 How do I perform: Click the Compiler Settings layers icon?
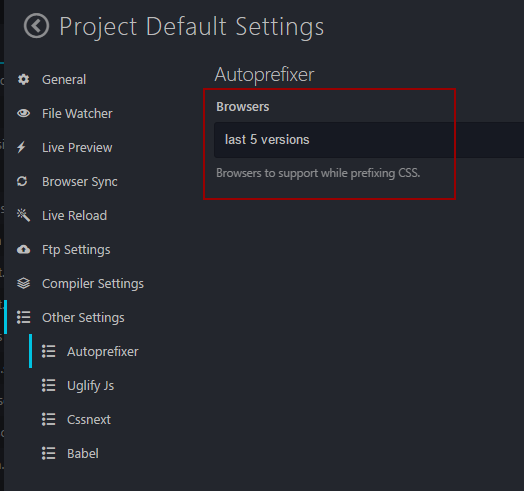point(23,283)
